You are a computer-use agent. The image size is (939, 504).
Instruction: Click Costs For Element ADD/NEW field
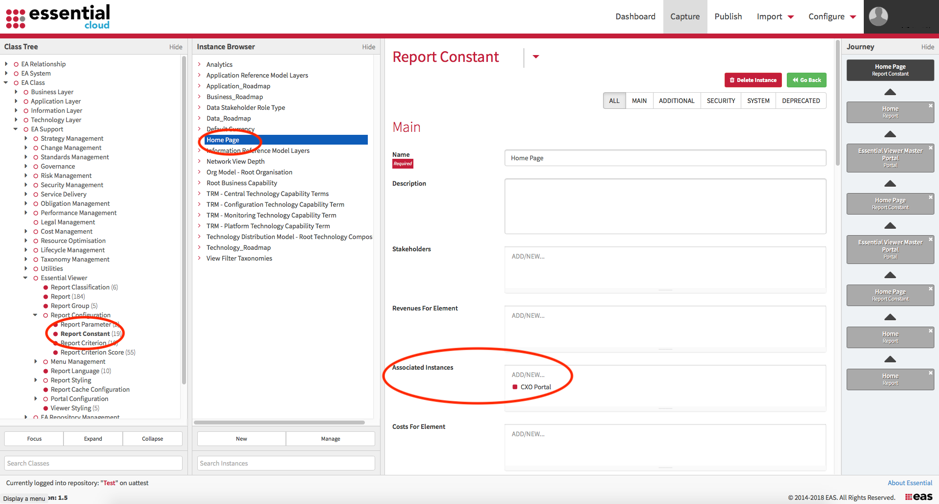pos(665,447)
